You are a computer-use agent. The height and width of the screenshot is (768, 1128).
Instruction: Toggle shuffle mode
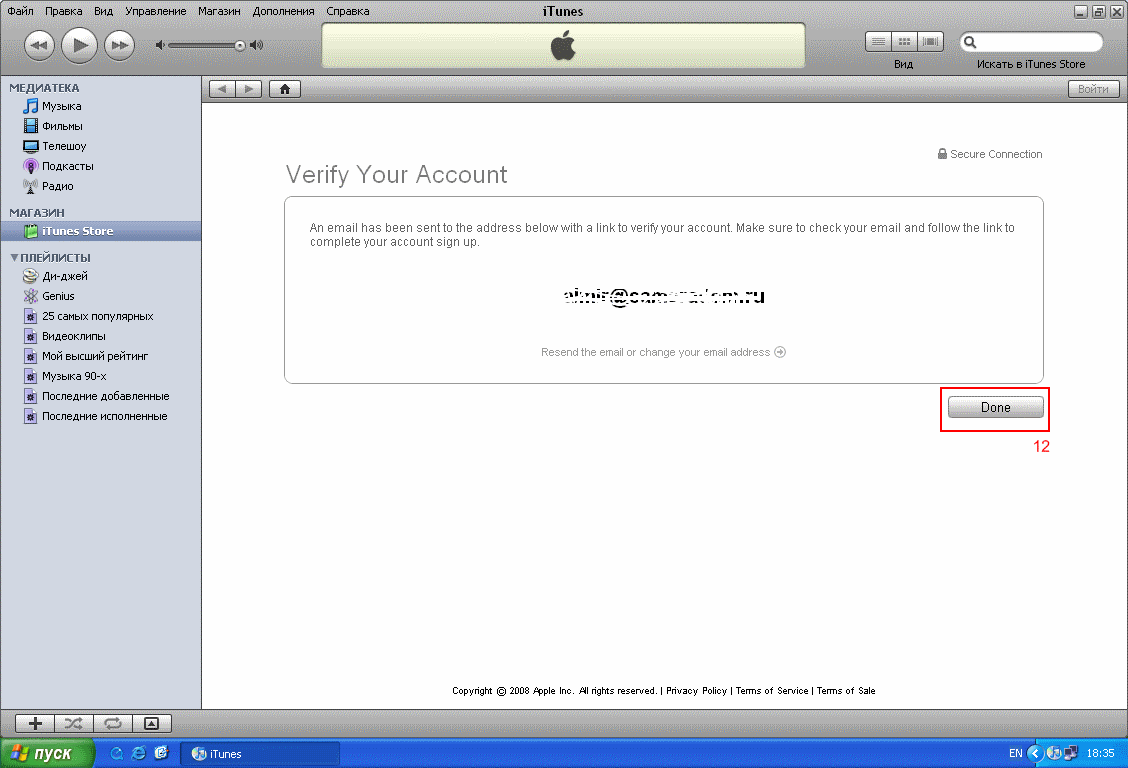point(74,723)
